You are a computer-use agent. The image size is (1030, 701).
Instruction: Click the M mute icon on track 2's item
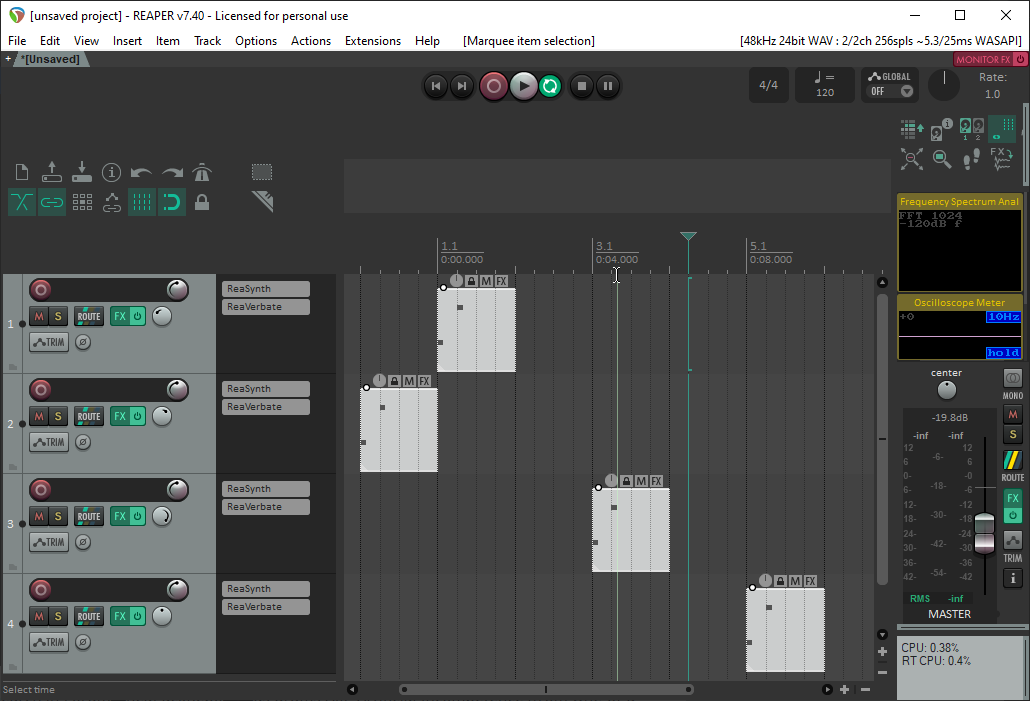pos(409,381)
